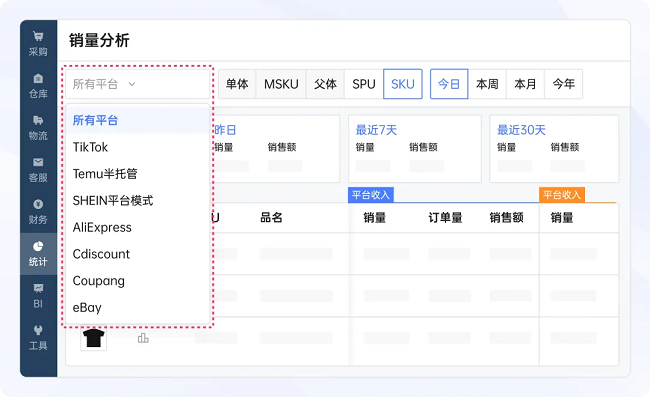Open the 物流 logistics truck icon
The width and height of the screenshot is (650, 397).
[38, 120]
